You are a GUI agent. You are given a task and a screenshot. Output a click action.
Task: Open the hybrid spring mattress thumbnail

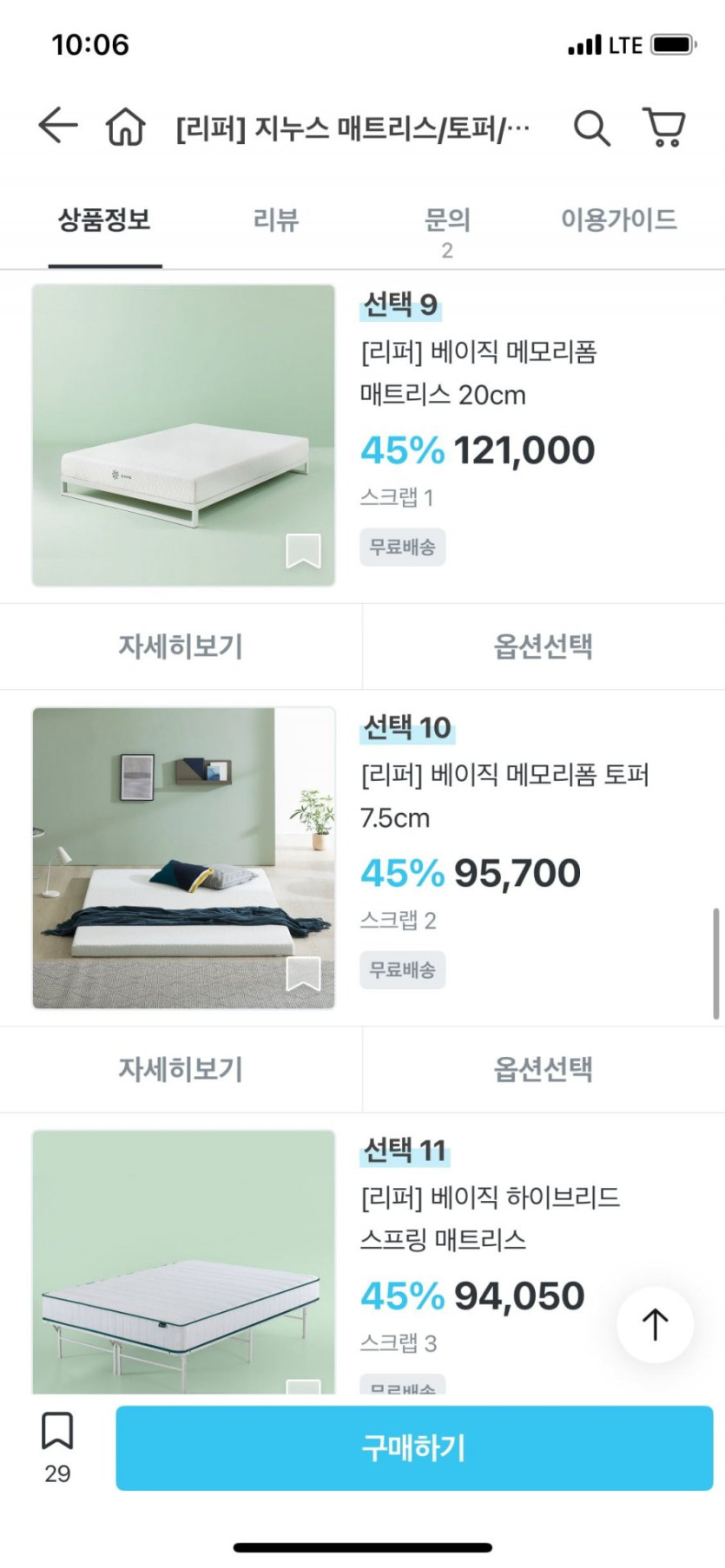pos(183,1263)
